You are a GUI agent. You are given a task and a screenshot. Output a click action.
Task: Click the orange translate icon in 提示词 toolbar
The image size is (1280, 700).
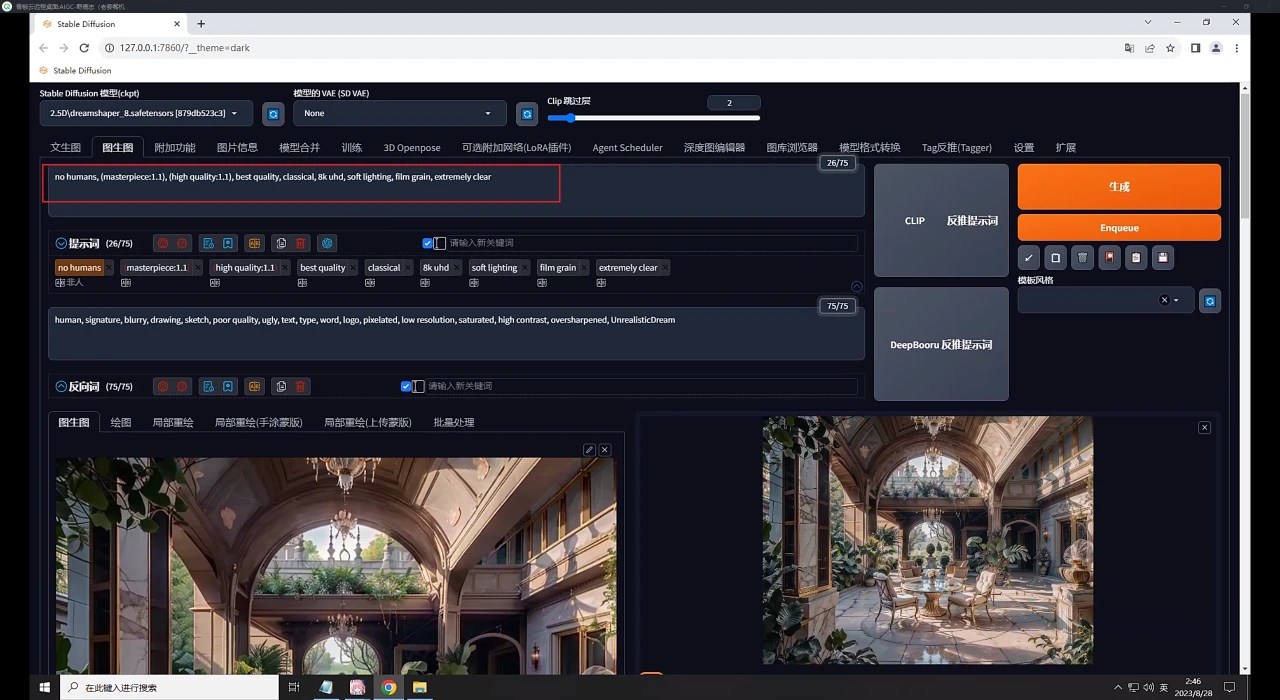click(x=254, y=243)
